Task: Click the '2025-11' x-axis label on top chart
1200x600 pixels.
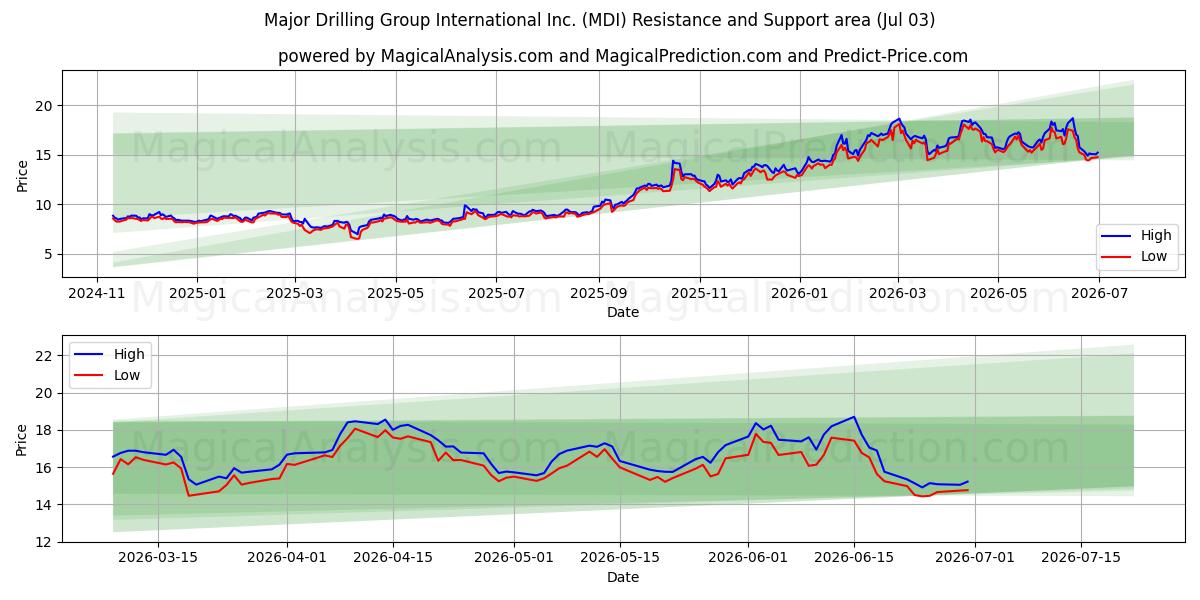Action: (700, 293)
